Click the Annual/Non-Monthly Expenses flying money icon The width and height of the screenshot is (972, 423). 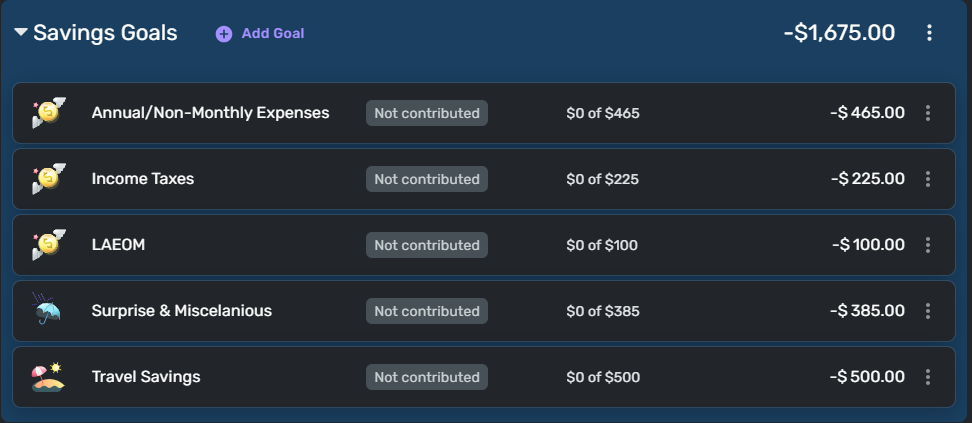click(48, 113)
